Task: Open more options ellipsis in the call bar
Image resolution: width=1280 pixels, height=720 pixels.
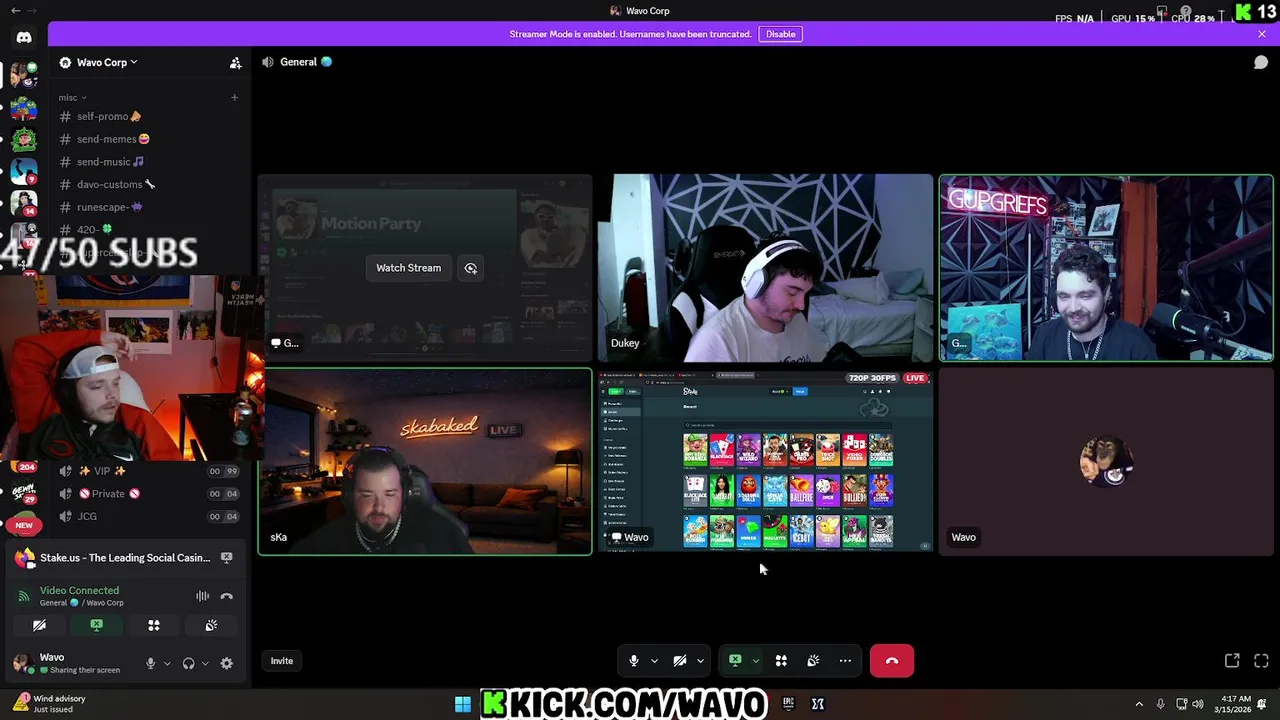Action: (845, 661)
